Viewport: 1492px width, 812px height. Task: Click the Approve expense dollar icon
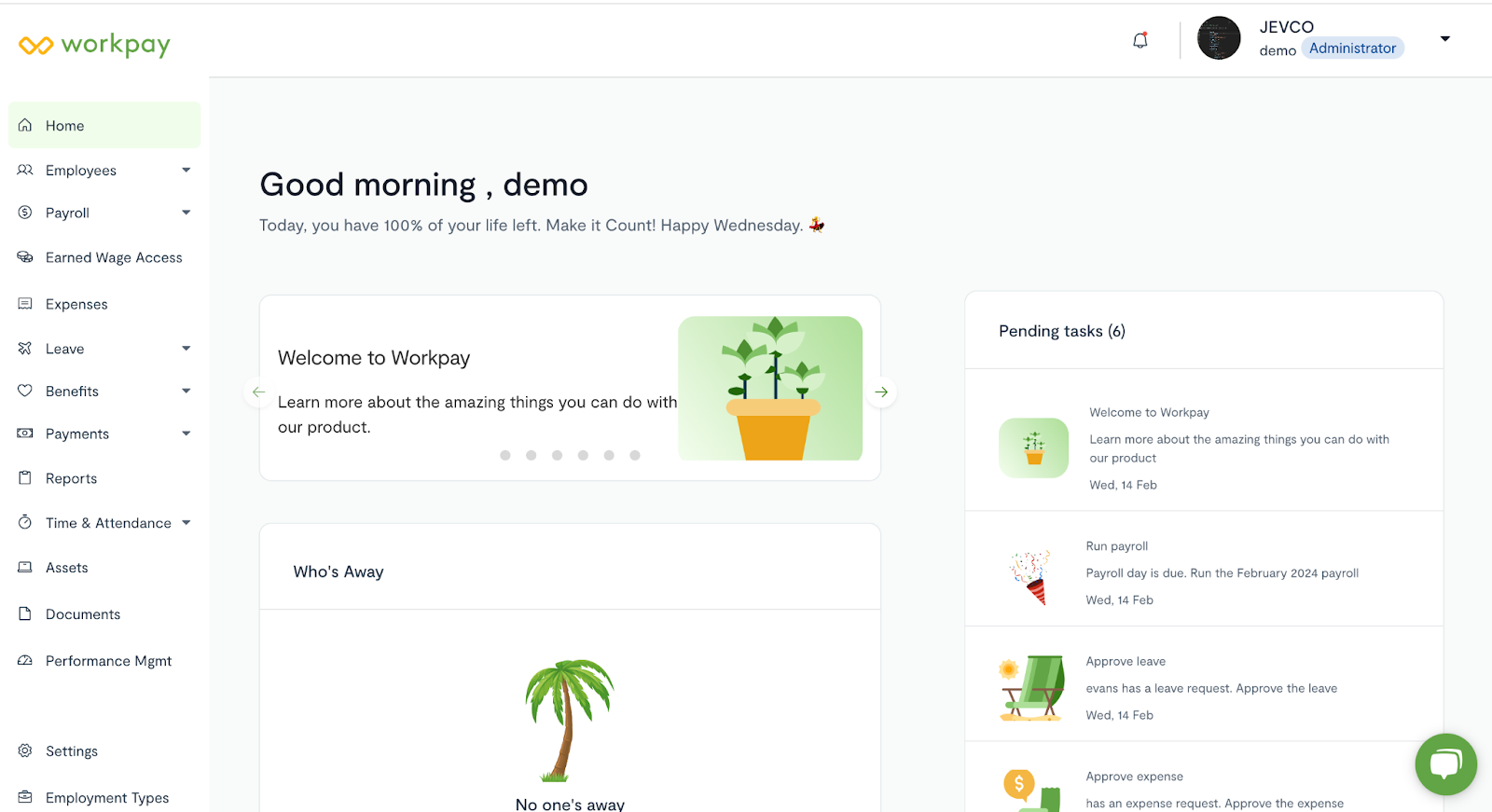pos(1018,784)
